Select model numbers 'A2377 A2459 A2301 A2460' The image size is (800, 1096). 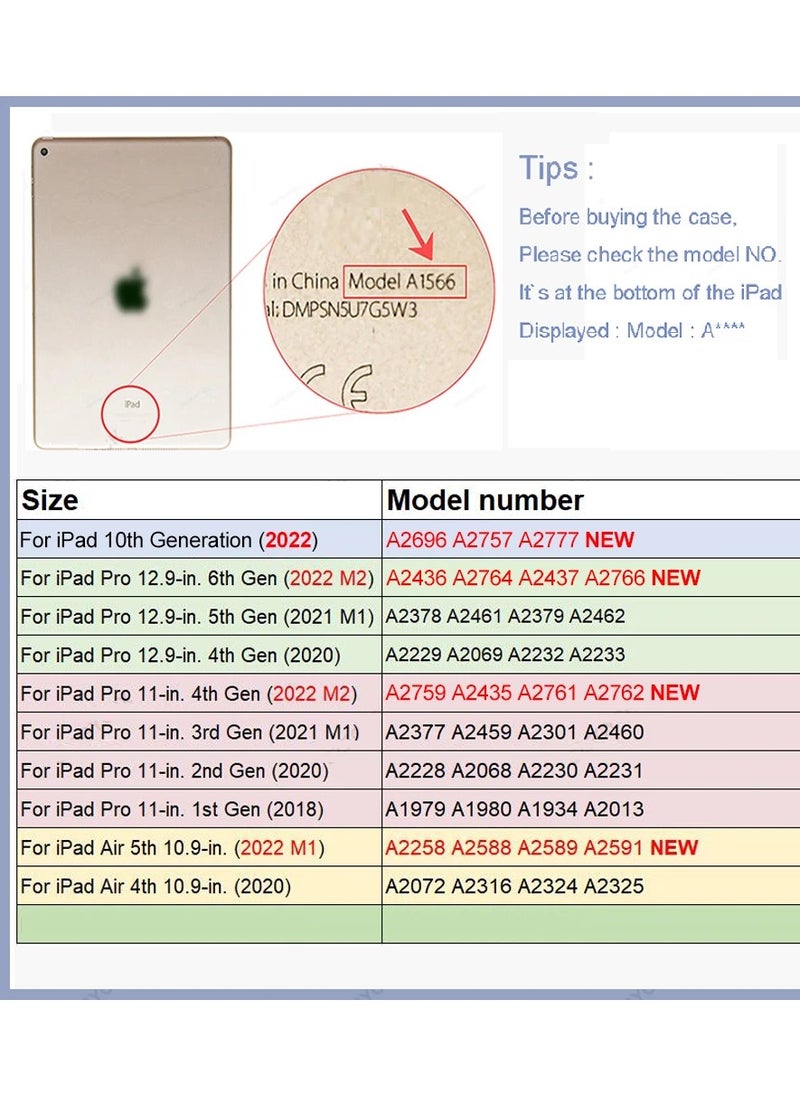[x=514, y=732]
